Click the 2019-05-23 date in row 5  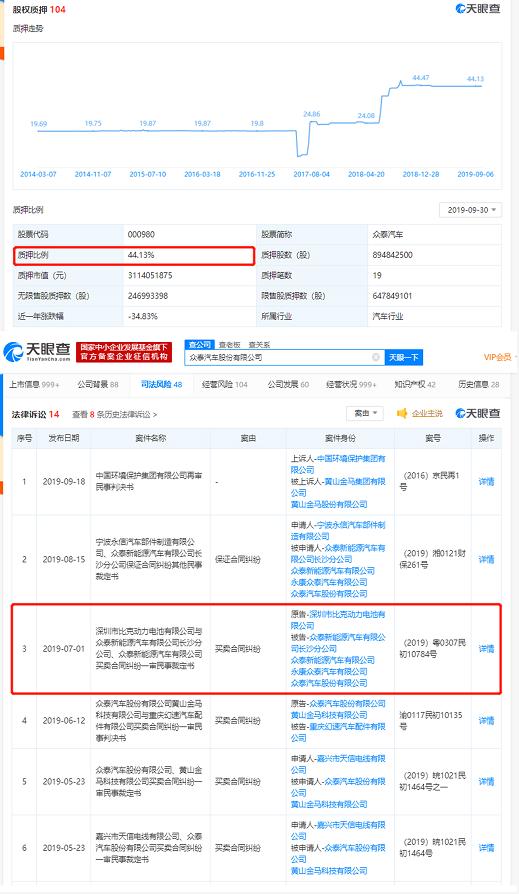click(64, 782)
